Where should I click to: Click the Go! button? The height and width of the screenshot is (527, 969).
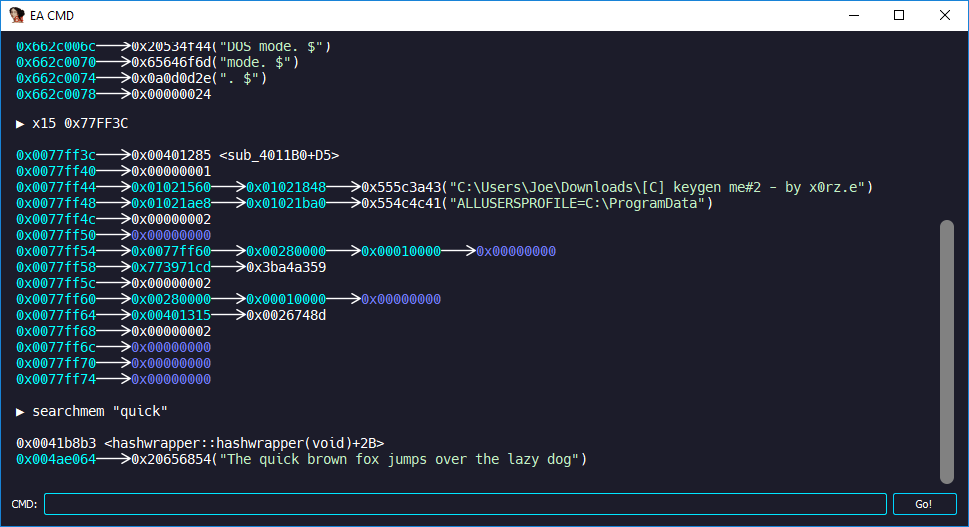click(924, 504)
